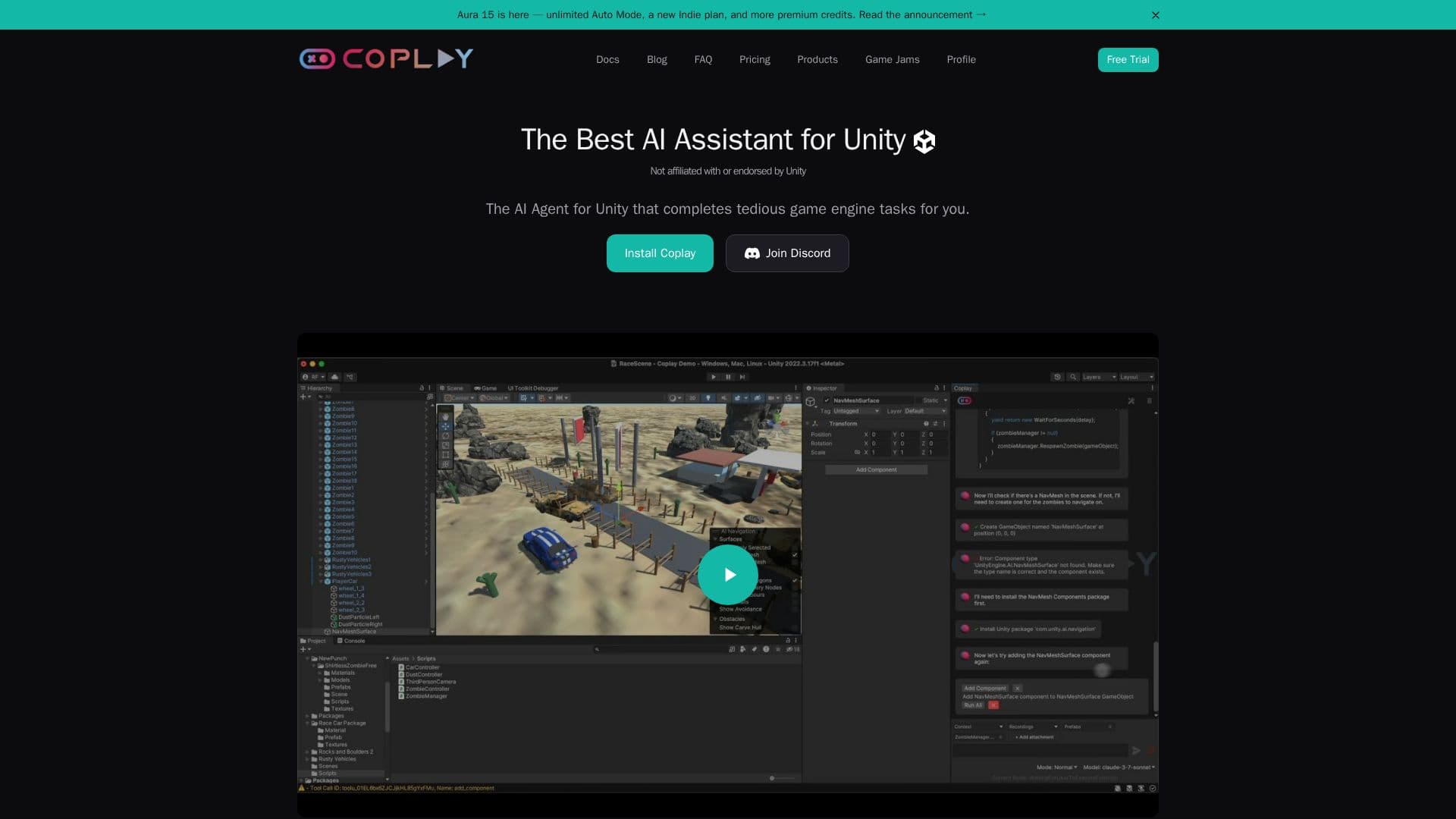Screen dimensions: 1456x819
Task: Open the FAQ page
Action: click(703, 59)
